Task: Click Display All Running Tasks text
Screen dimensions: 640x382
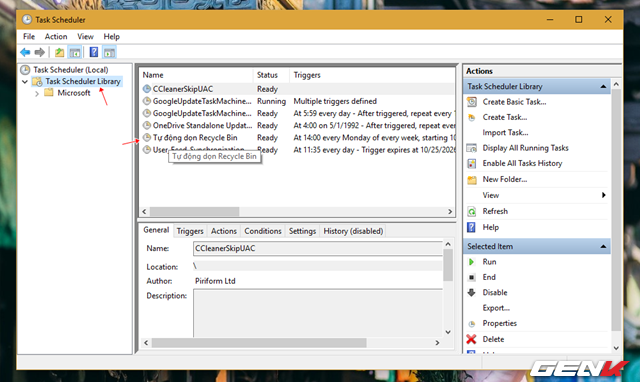Action: (x=525, y=148)
